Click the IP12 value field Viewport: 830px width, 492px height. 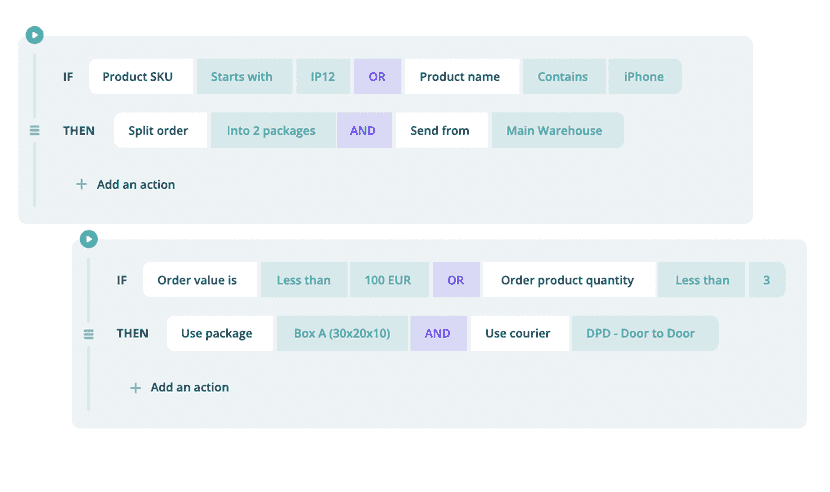click(x=324, y=77)
